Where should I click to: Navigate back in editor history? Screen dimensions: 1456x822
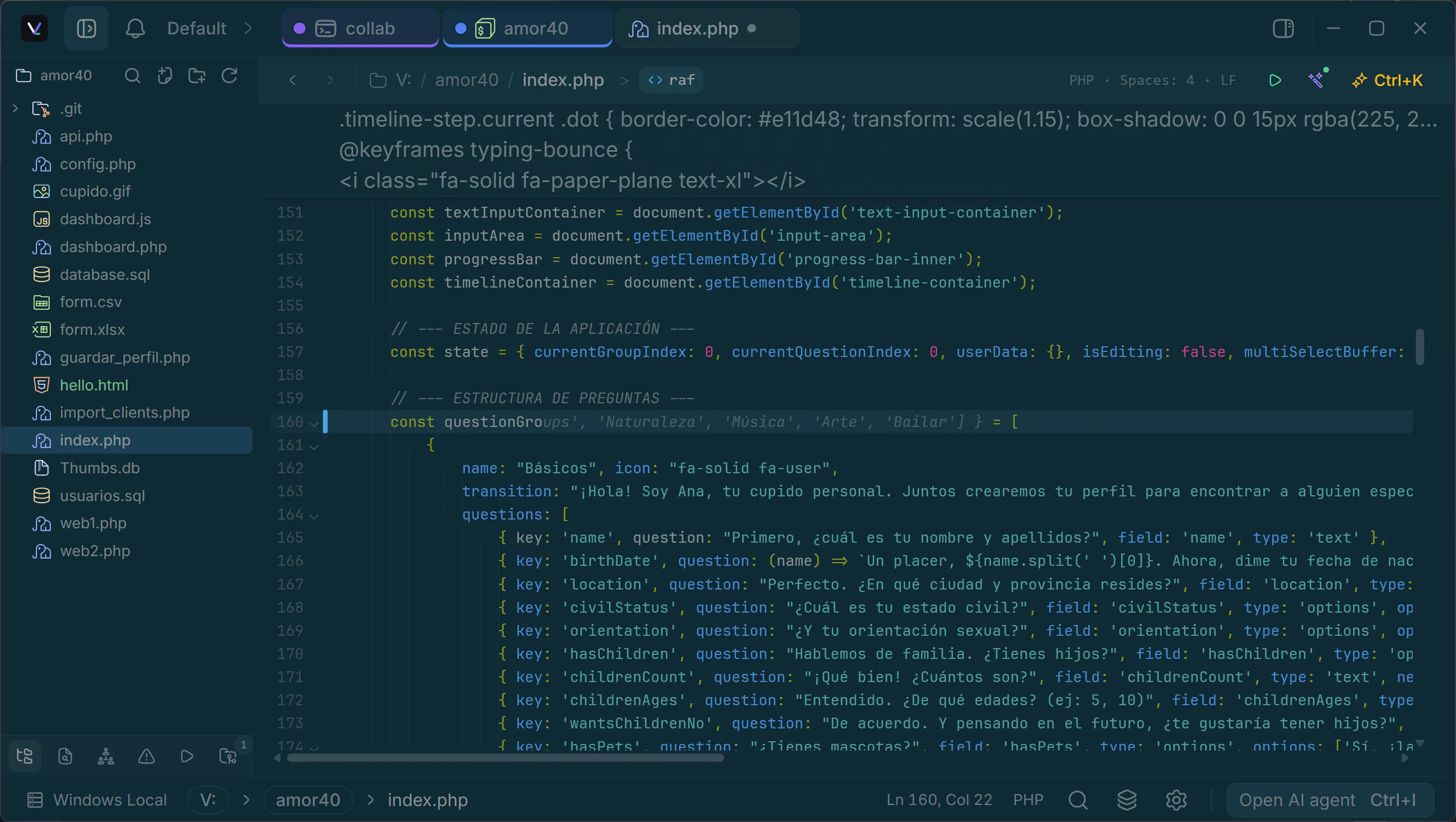click(292, 80)
